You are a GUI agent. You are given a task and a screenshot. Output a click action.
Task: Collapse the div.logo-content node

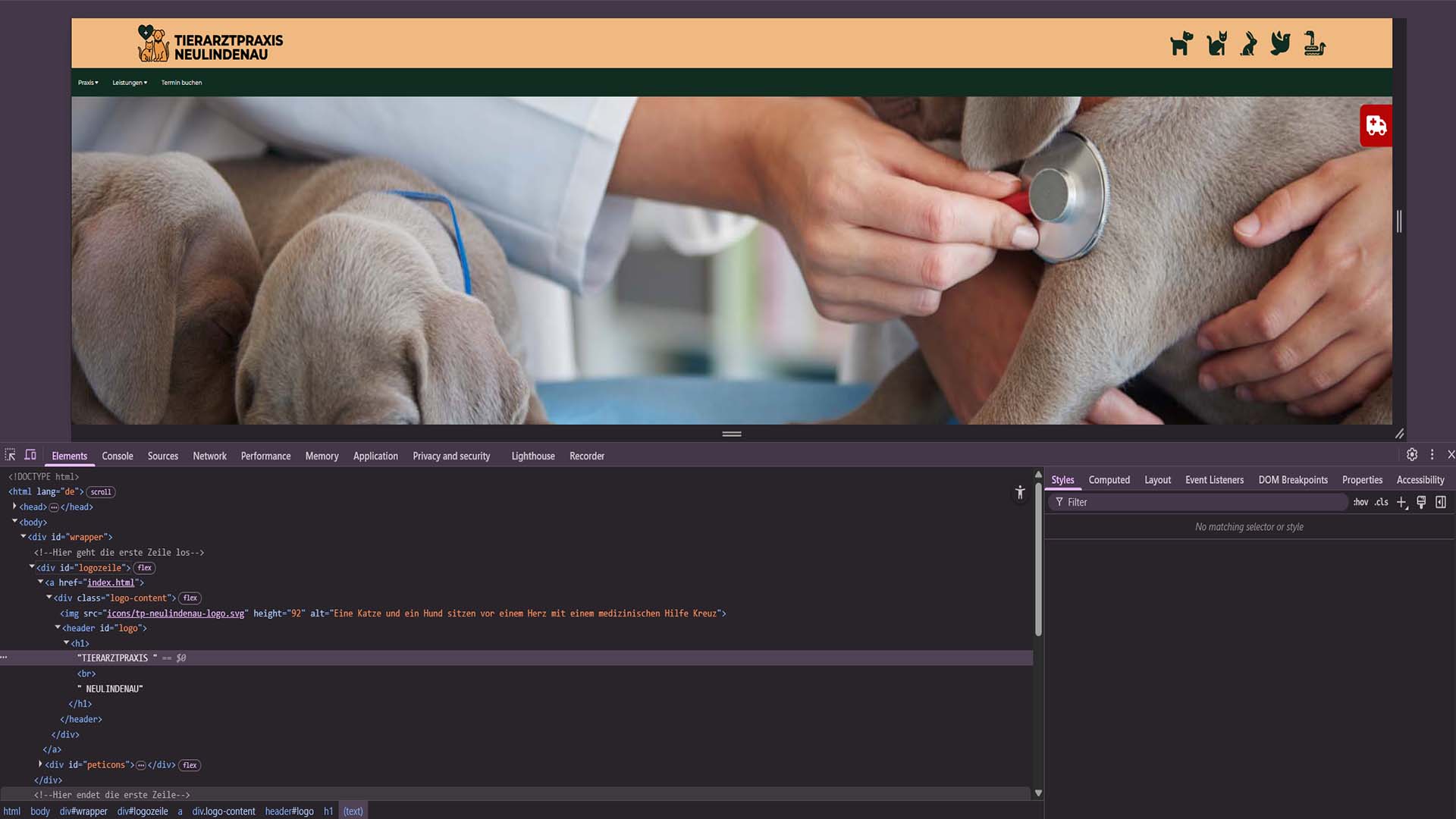coord(49,597)
